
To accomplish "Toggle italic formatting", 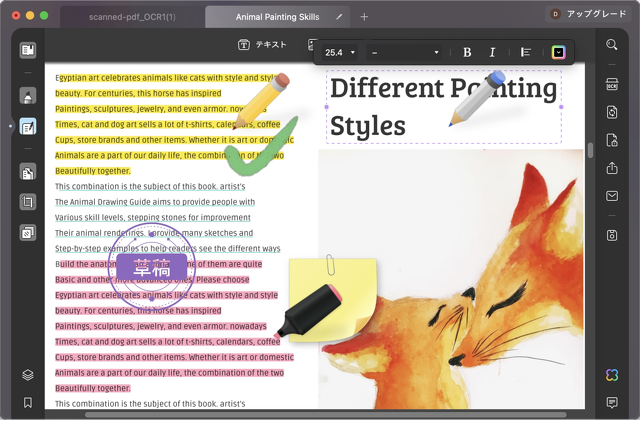I will point(492,52).
